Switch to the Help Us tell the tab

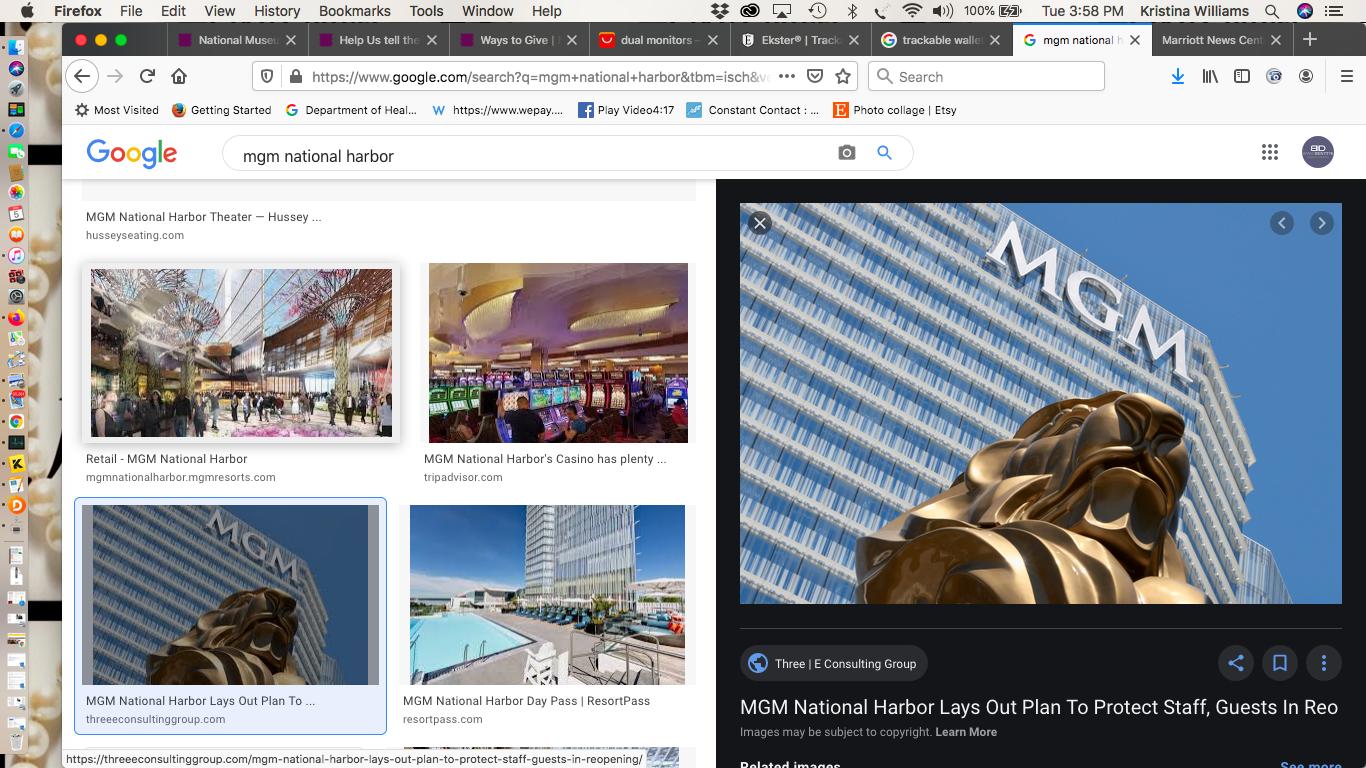(x=378, y=40)
